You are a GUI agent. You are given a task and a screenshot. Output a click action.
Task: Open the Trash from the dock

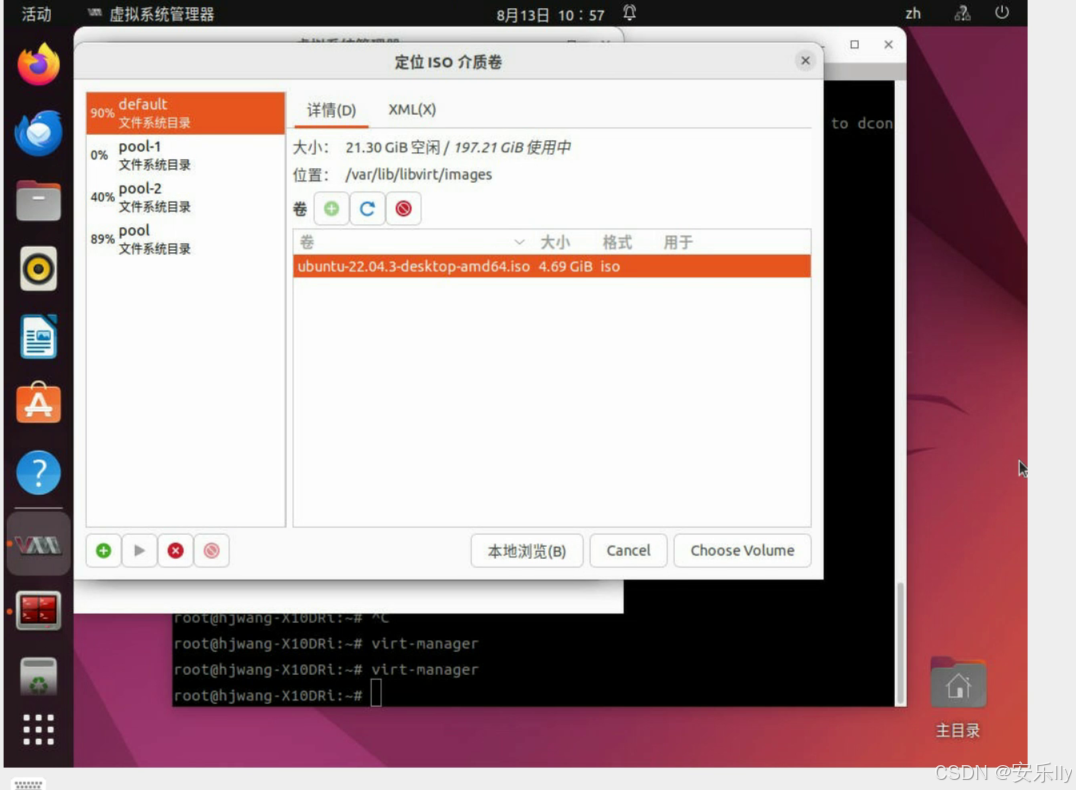(38, 677)
